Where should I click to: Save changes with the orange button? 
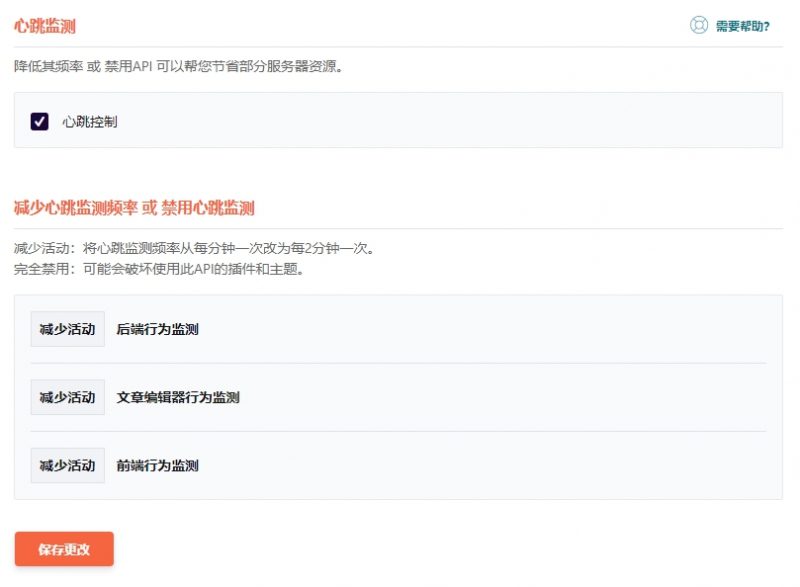[62, 548]
